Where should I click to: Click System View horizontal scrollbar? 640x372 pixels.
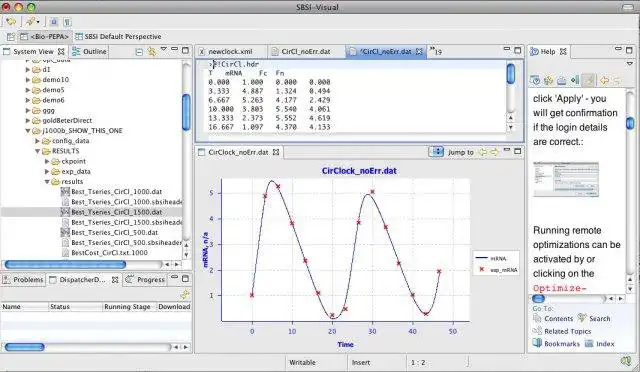pos(65,265)
